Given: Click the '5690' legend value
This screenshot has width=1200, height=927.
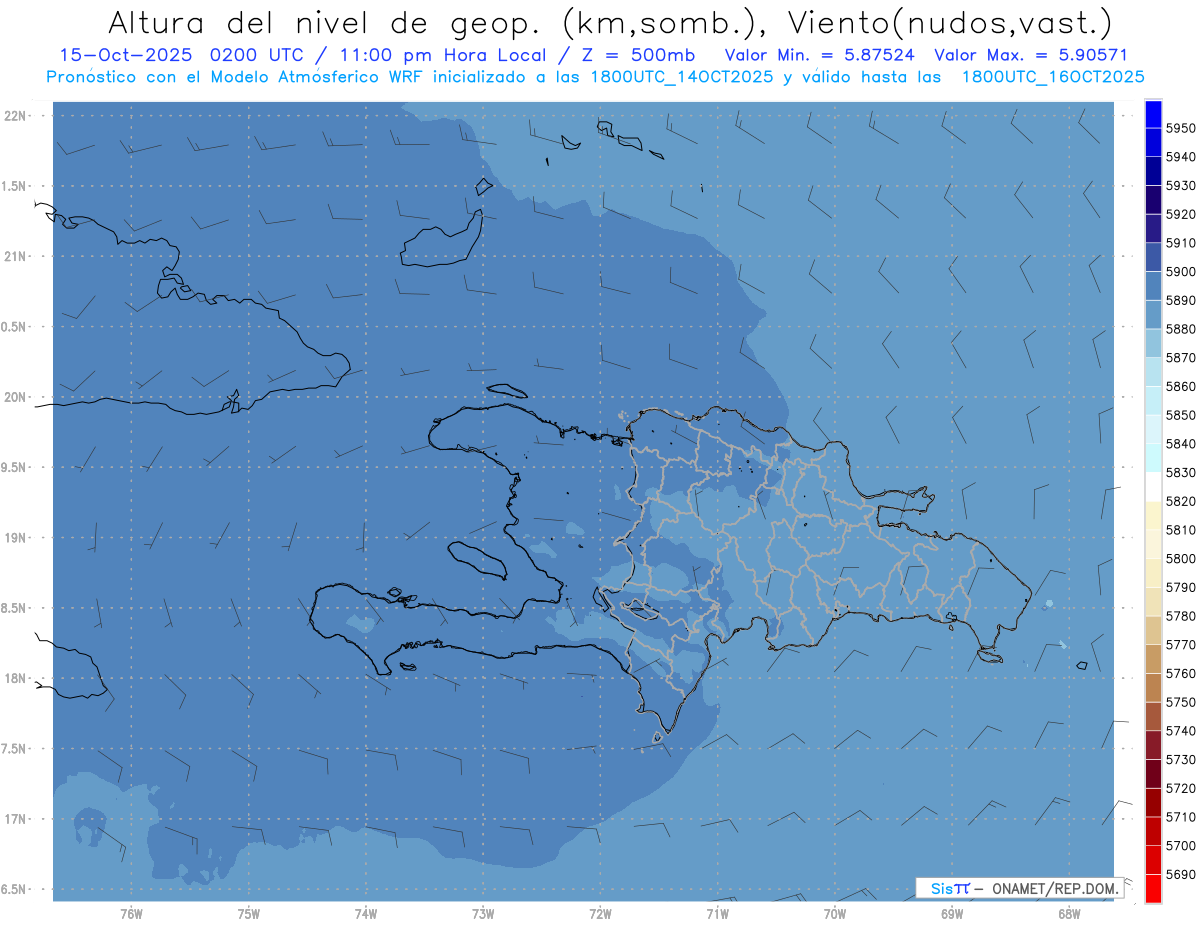Looking at the screenshot, I should (1181, 874).
